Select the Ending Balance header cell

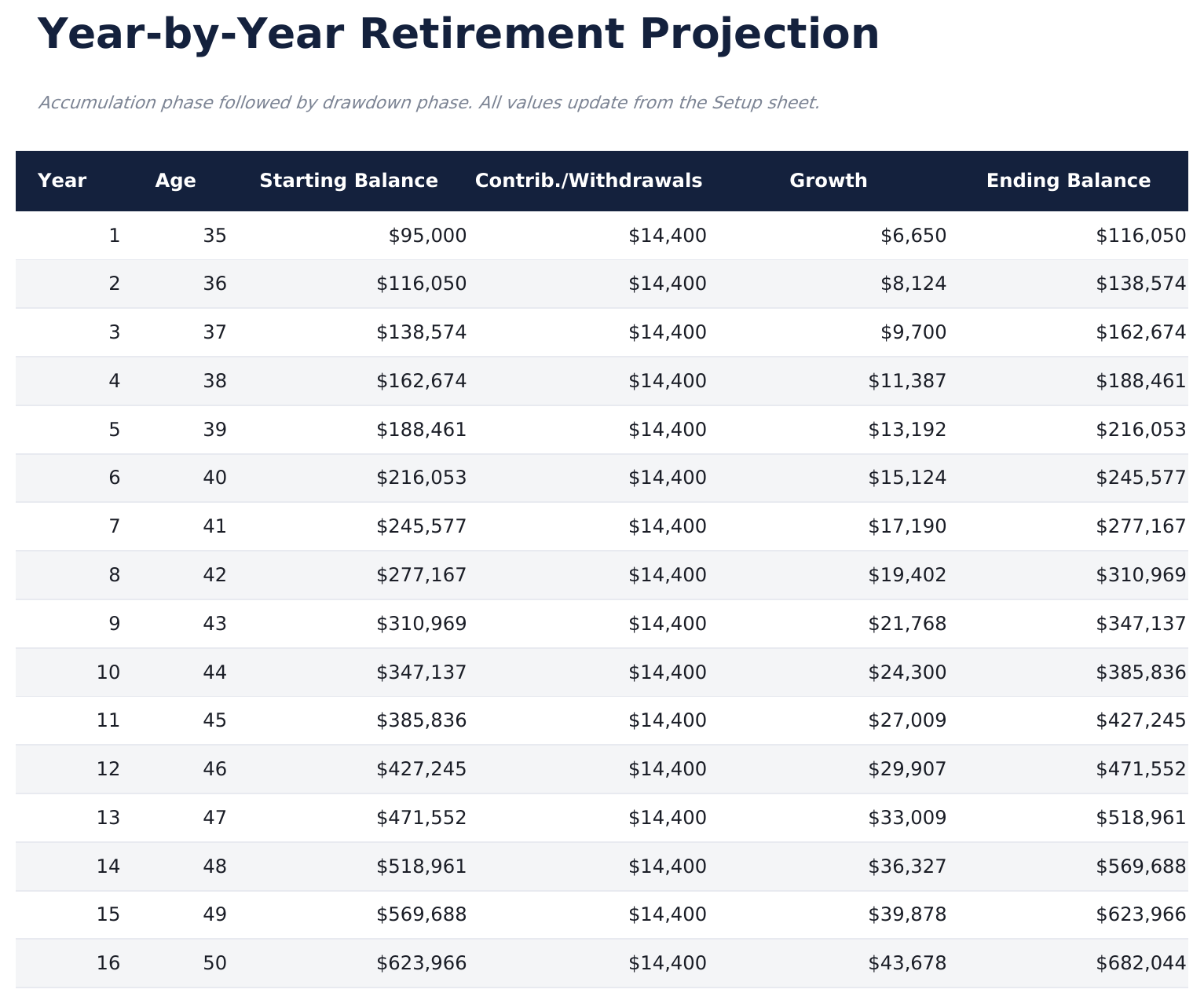1068,181
